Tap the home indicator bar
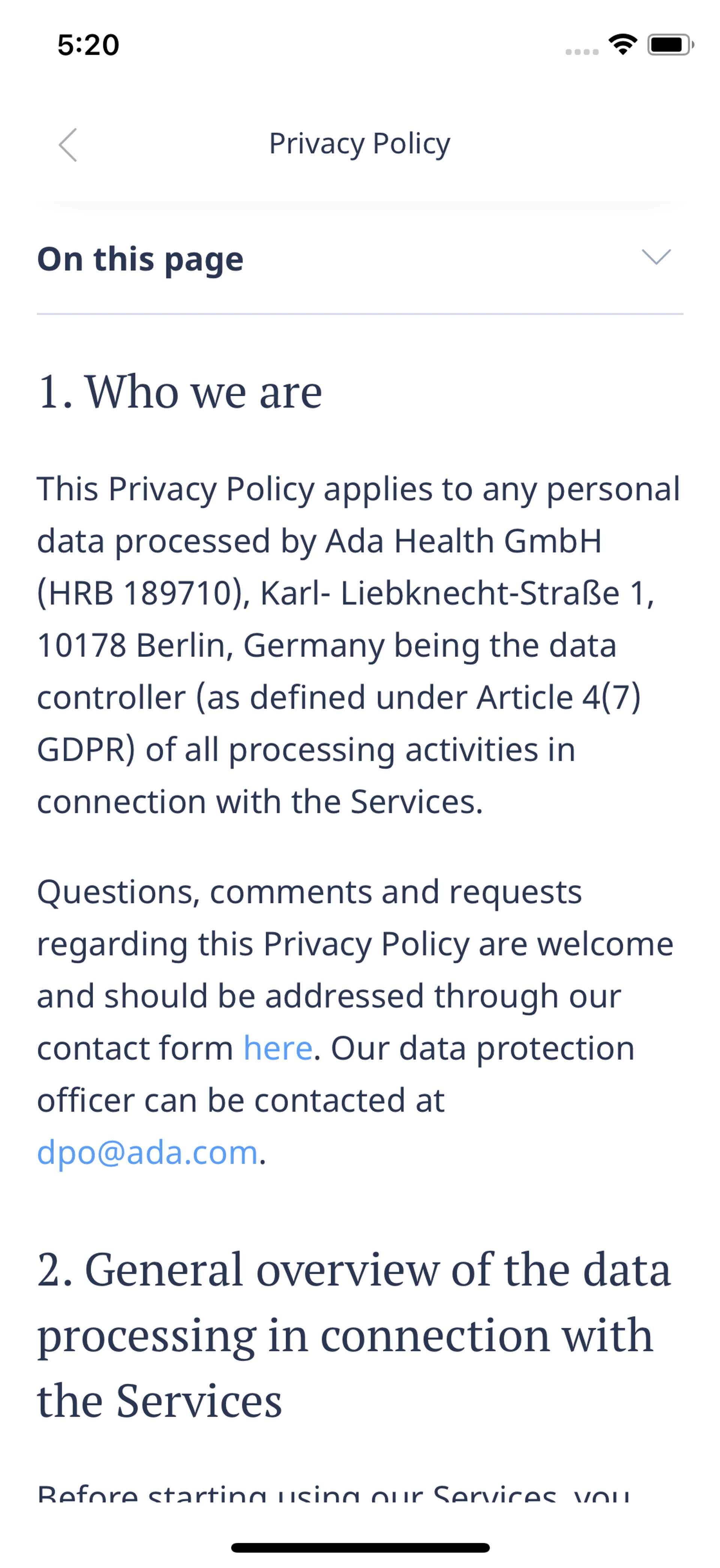Screen dimensions: 720x1568 tap(360, 1547)
